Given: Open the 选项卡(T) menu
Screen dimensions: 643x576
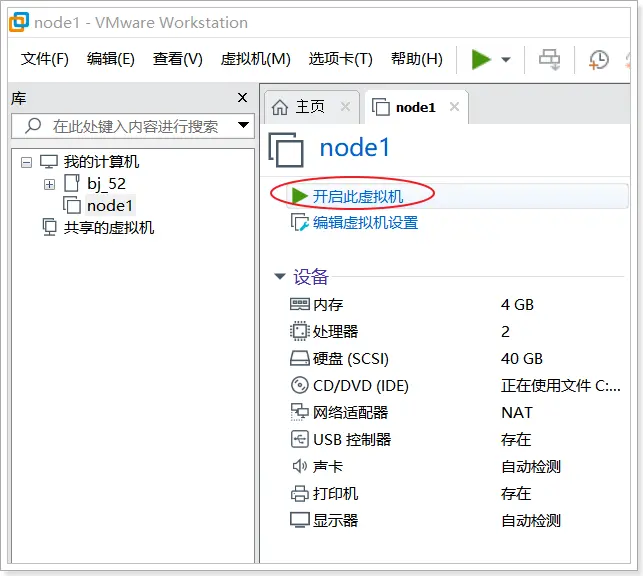Looking at the screenshot, I should point(340,59).
